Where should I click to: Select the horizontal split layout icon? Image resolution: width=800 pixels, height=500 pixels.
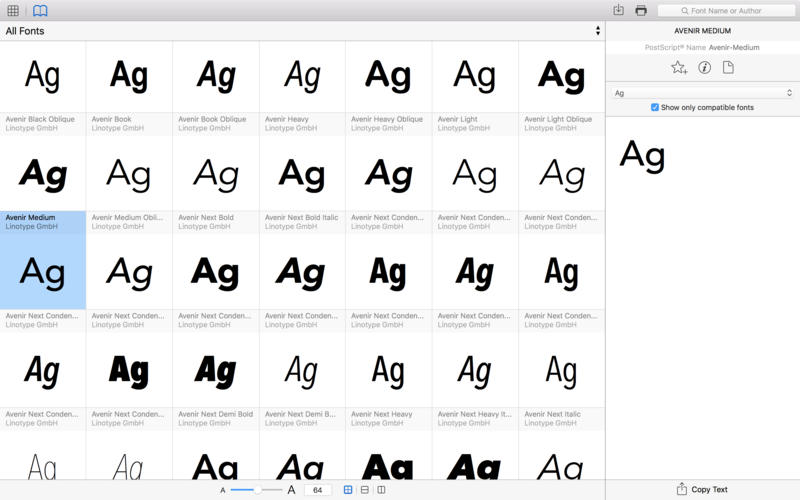pyautogui.click(x=364, y=490)
